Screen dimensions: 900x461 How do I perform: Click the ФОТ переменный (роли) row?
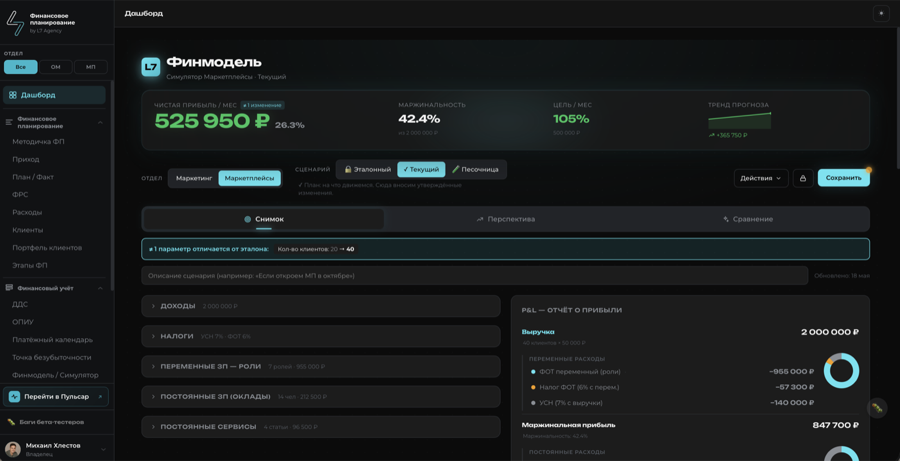pos(672,371)
